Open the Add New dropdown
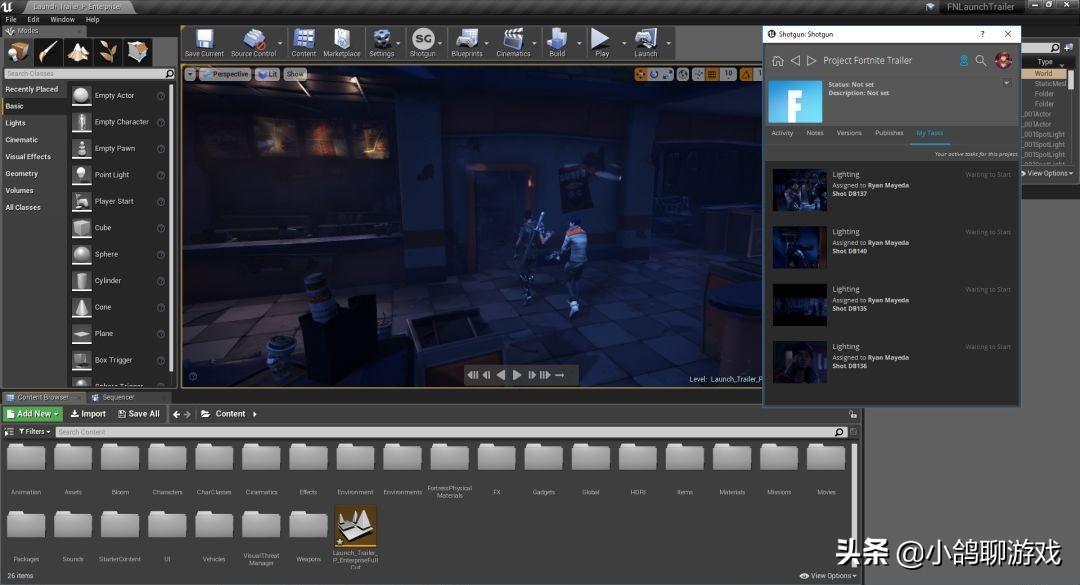The width and height of the screenshot is (1080, 585). click(33, 414)
